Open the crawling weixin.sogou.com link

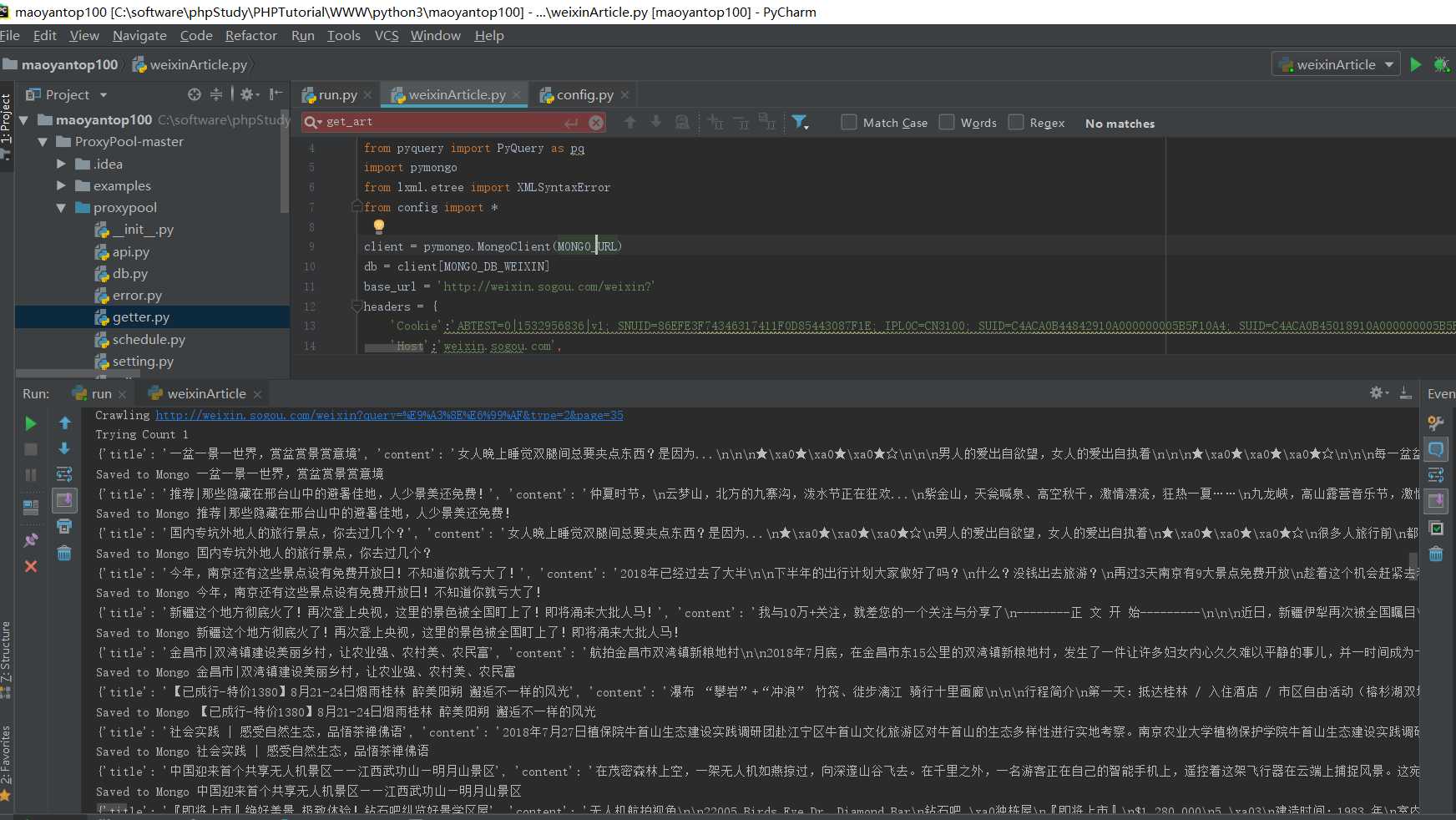(x=389, y=415)
